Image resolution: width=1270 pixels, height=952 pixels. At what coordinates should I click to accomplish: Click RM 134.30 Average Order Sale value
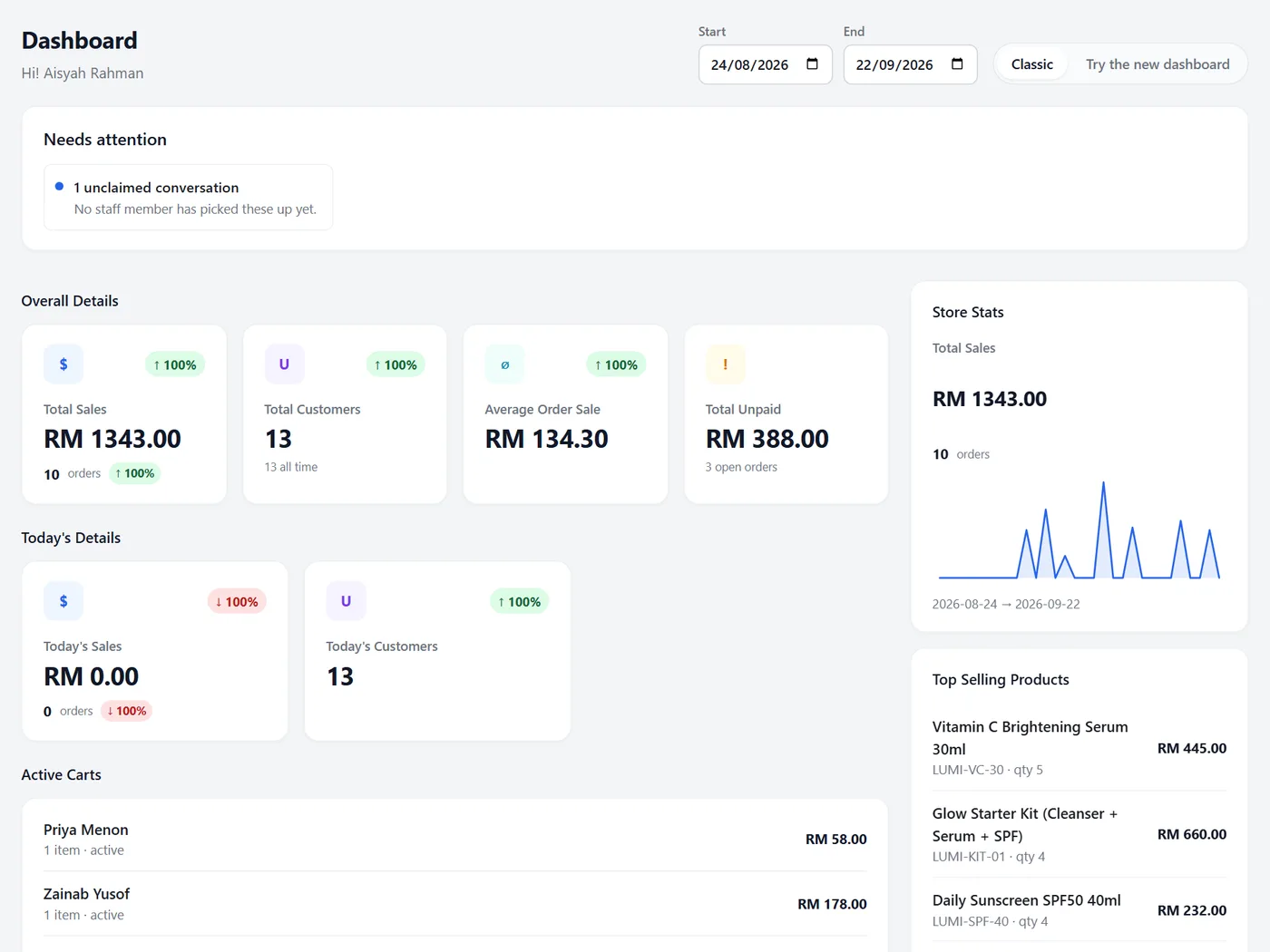click(547, 439)
